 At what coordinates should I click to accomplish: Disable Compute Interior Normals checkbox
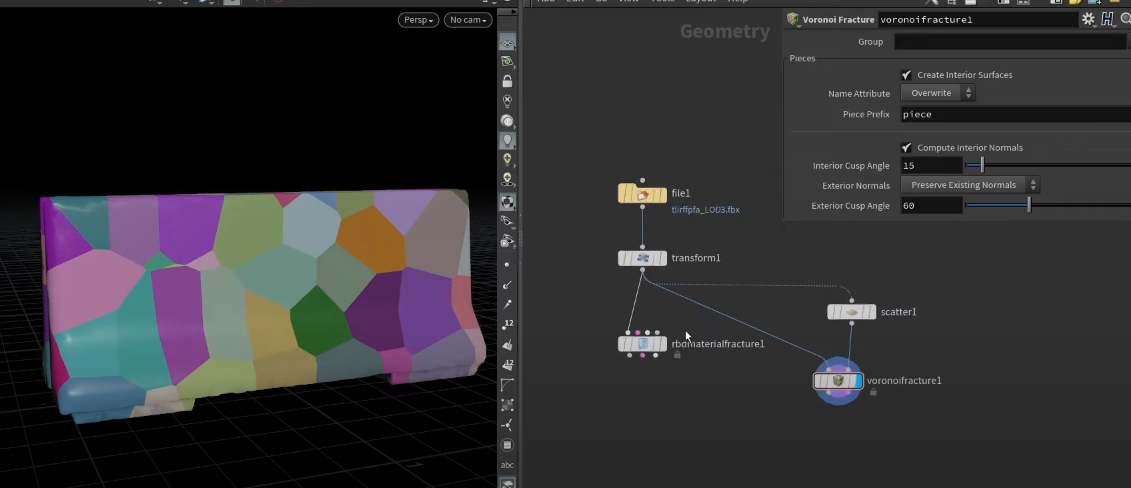[x=907, y=148]
